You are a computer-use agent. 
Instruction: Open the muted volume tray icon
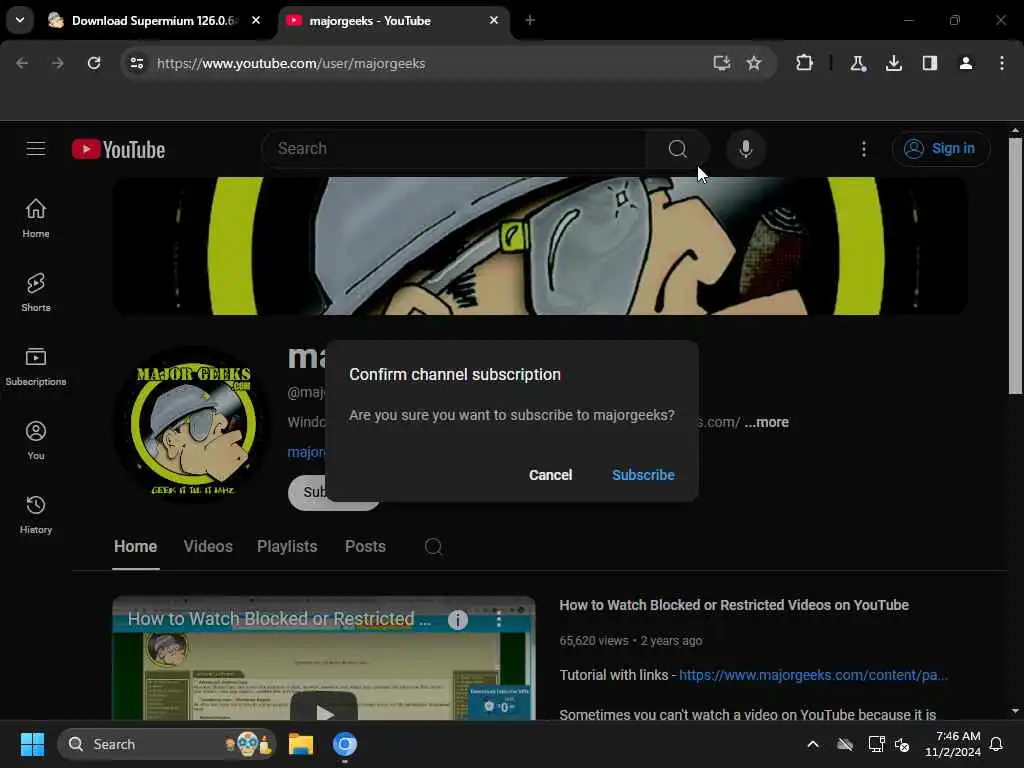click(x=902, y=744)
